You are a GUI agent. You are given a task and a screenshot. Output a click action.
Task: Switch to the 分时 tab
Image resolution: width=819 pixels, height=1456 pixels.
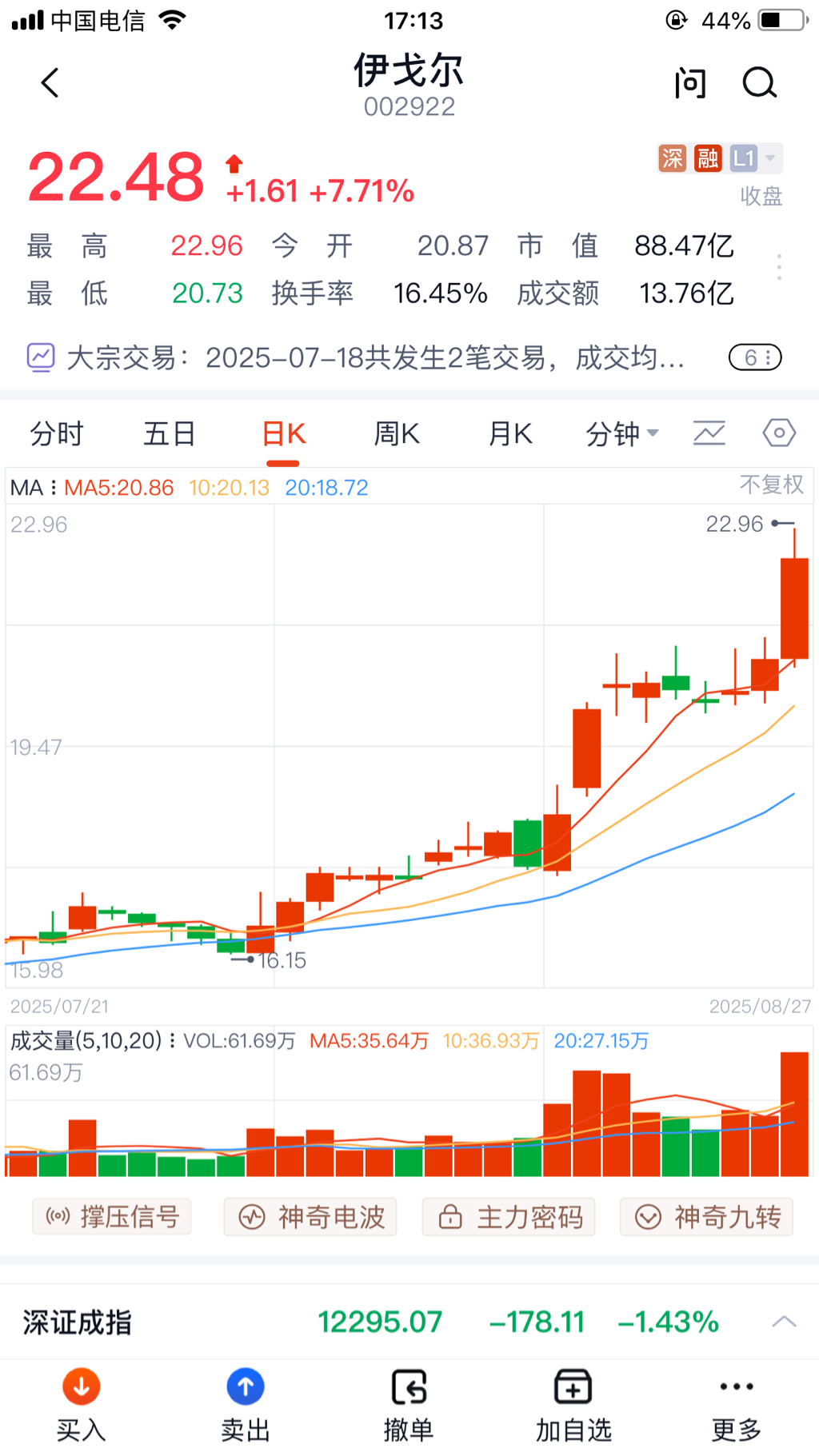coord(57,434)
